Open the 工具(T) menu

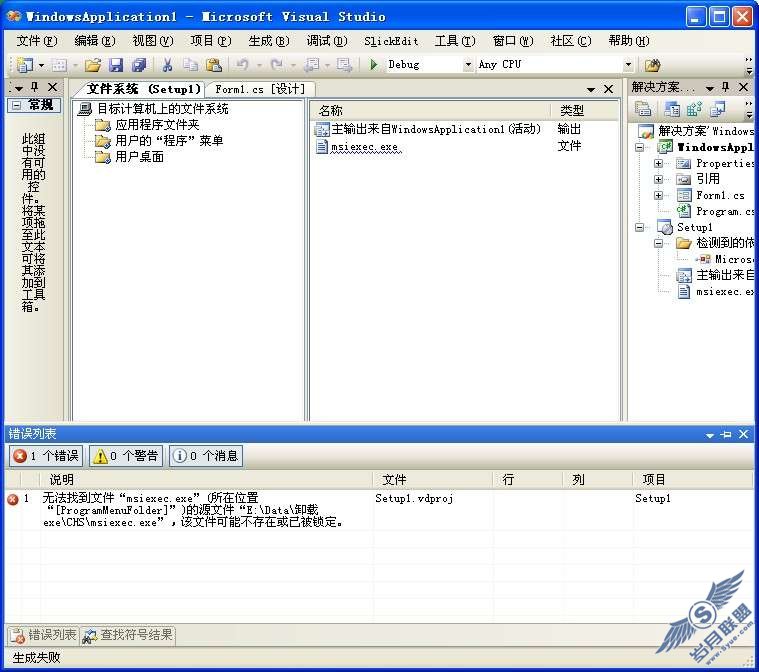coord(455,41)
